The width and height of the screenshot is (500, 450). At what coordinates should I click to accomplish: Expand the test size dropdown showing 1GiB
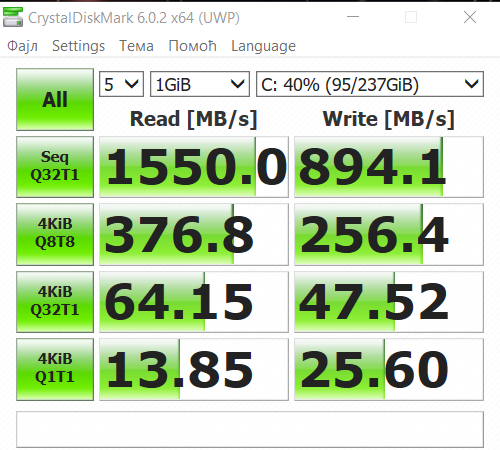pos(200,84)
